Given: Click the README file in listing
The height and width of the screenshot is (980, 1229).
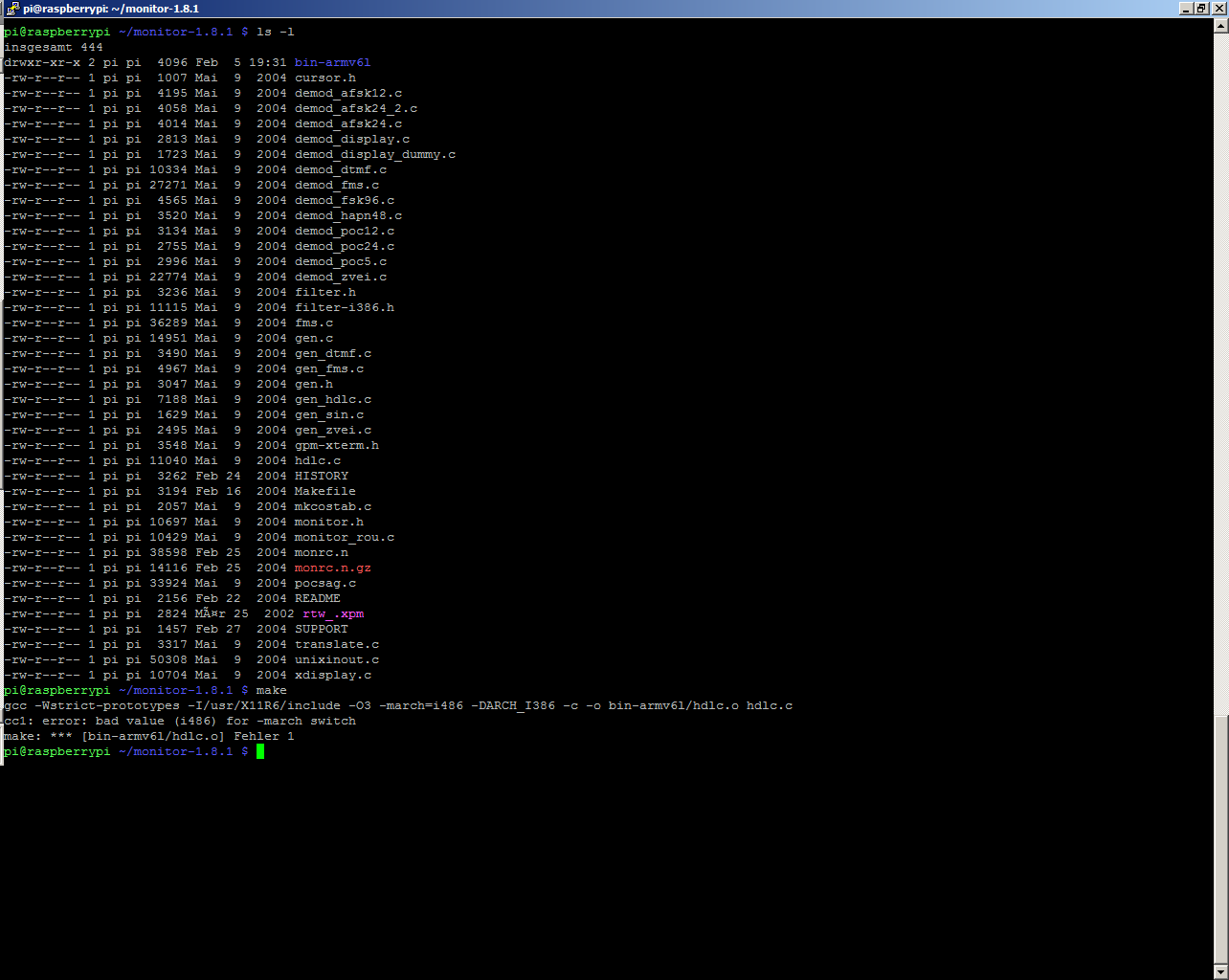Looking at the screenshot, I should pyautogui.click(x=317, y=598).
